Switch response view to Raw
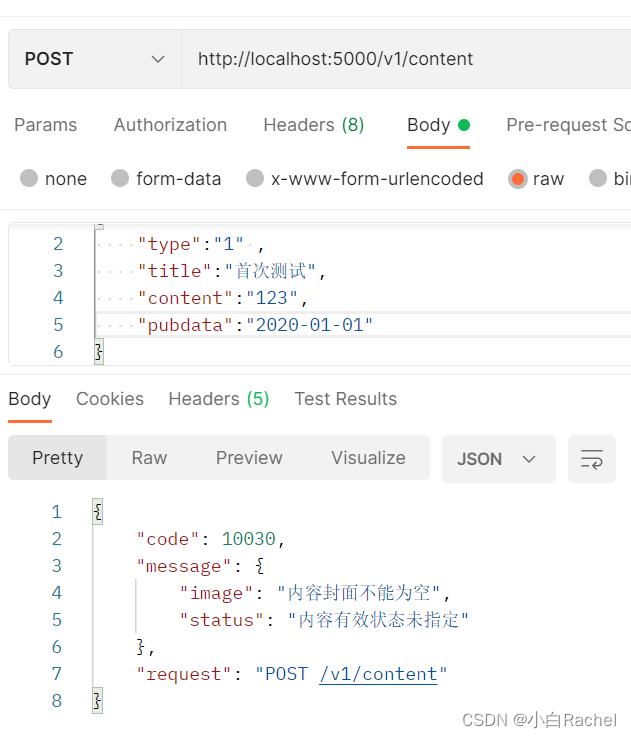Image resolution: width=631 pixels, height=738 pixels. 149,458
